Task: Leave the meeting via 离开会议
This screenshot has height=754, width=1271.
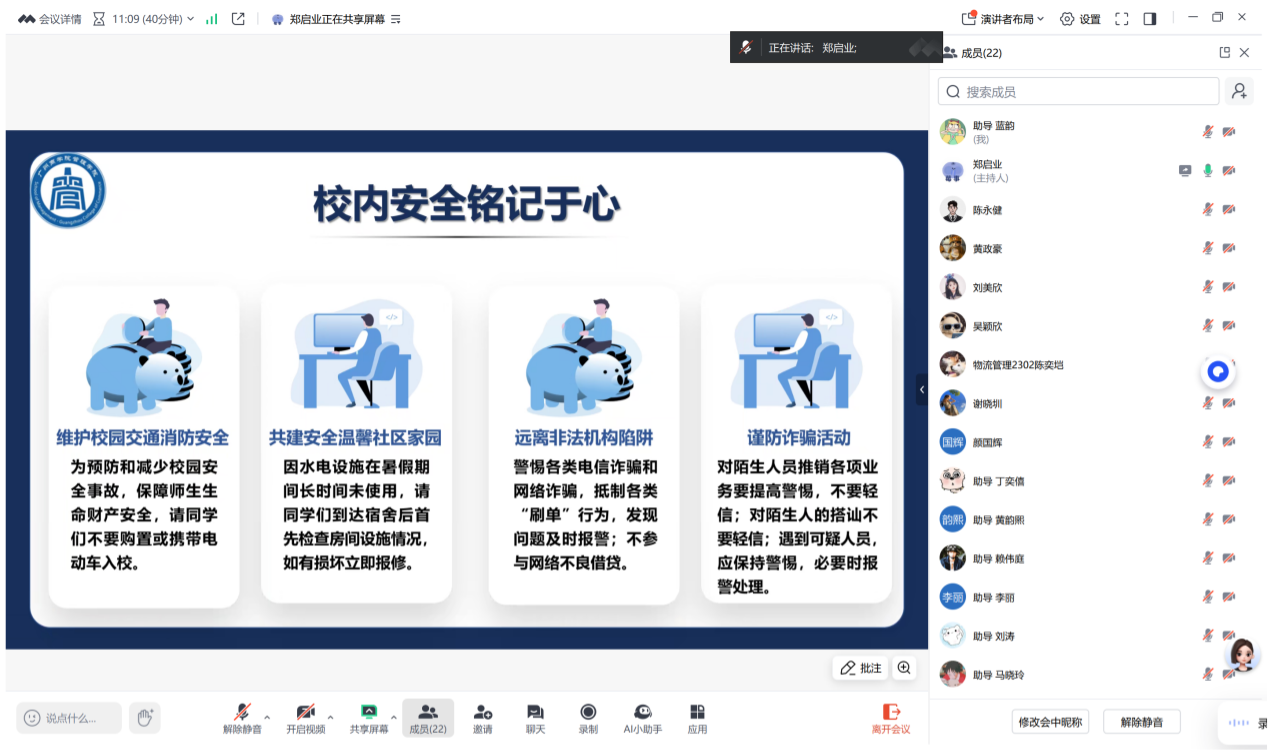Action: [x=888, y=717]
